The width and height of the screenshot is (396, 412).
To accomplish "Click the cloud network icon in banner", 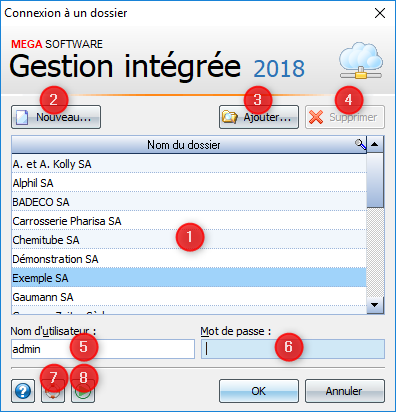I will point(361,60).
